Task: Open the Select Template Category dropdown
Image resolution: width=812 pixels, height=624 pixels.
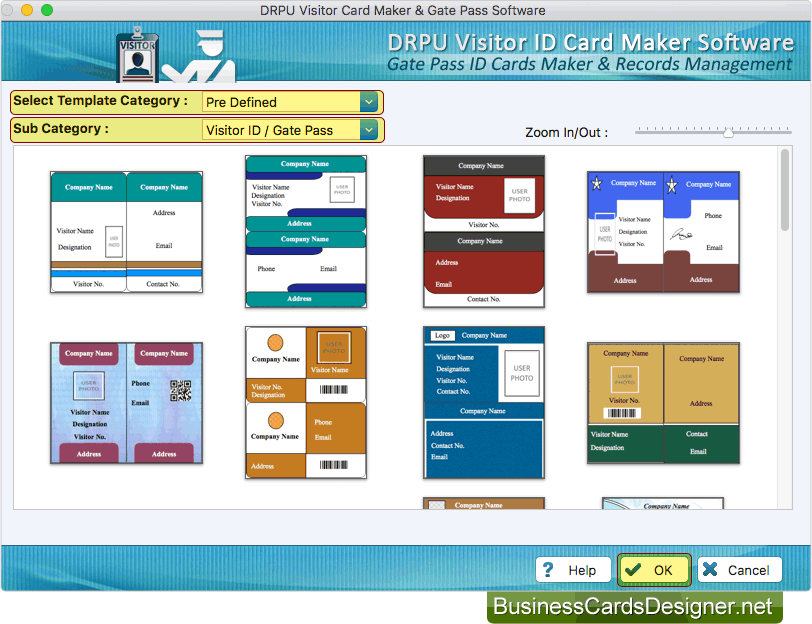Action: 290,102
